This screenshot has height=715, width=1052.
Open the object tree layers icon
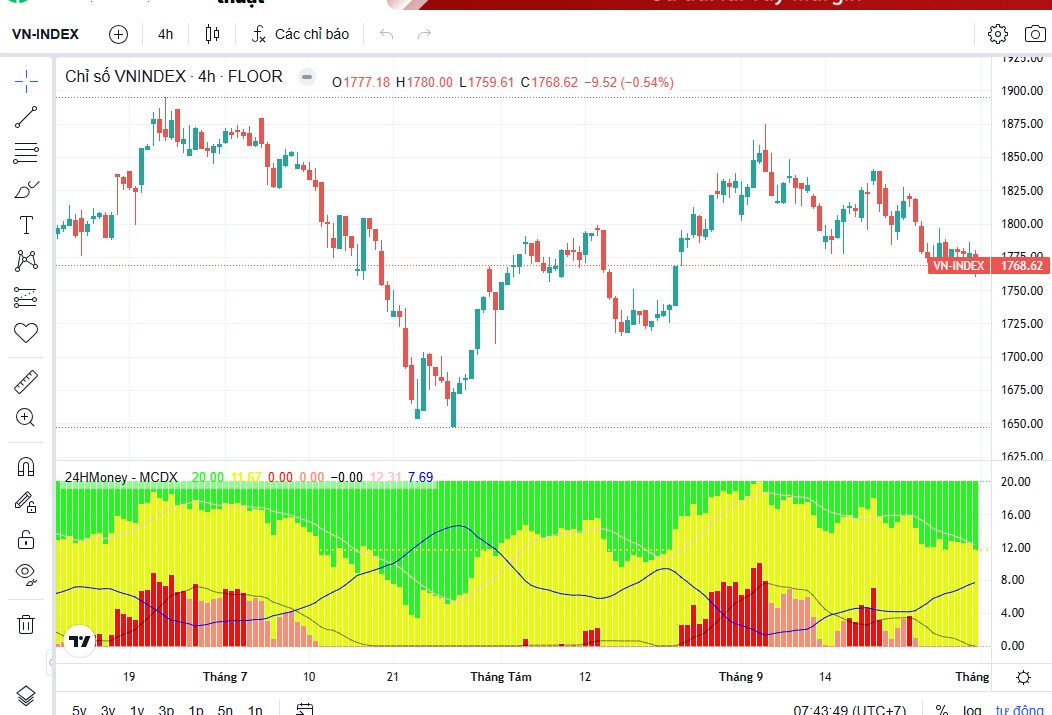click(26, 696)
